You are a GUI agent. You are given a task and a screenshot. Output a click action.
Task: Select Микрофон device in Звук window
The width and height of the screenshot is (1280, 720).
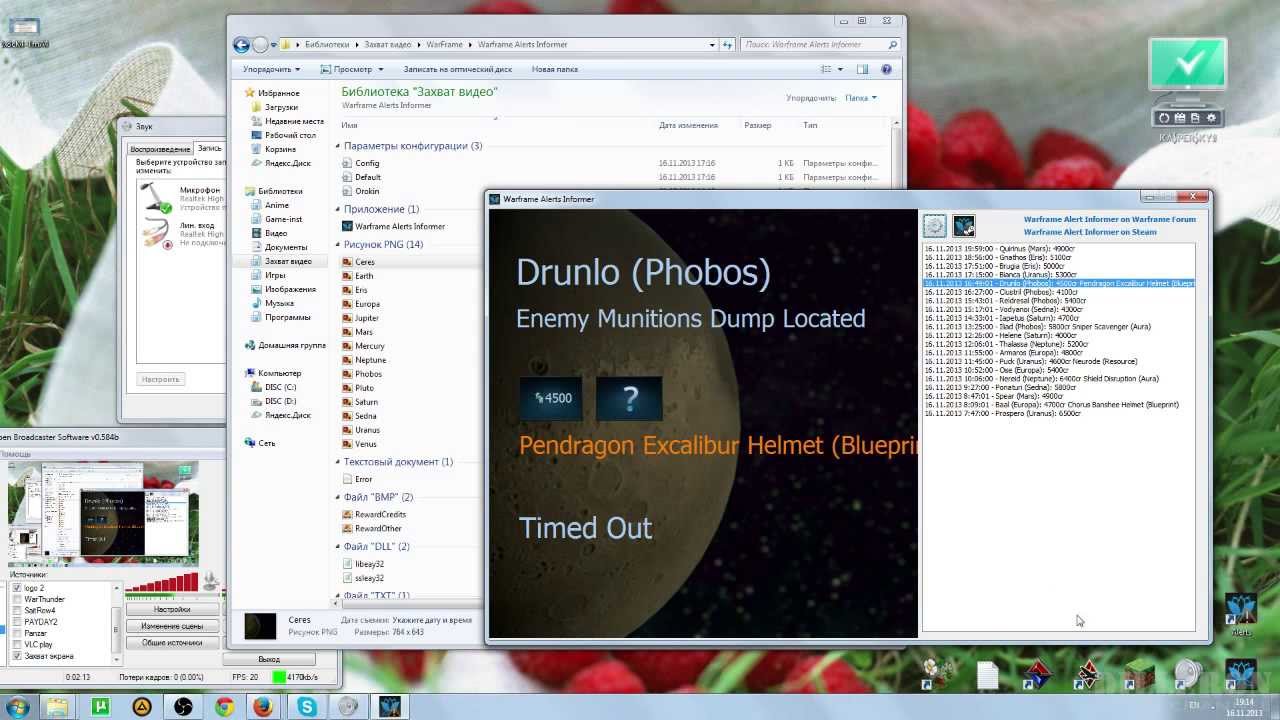[182, 199]
